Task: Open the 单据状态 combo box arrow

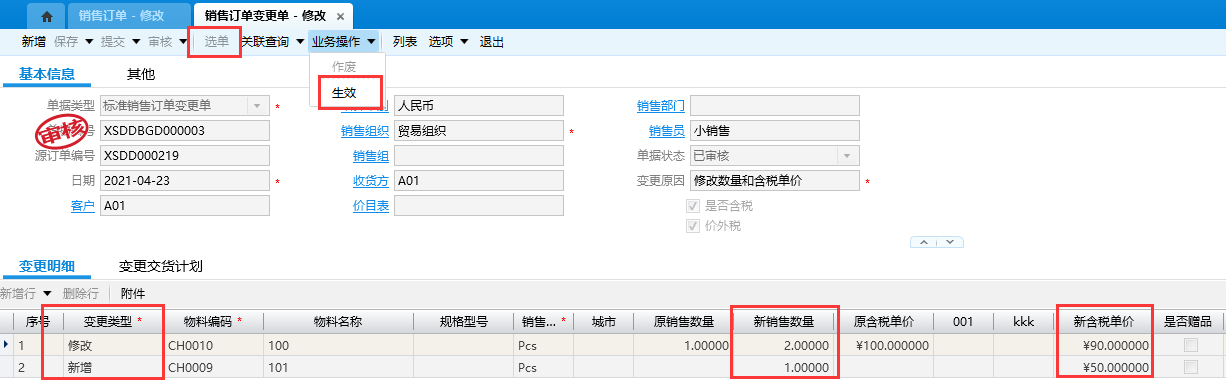Action: coord(848,156)
